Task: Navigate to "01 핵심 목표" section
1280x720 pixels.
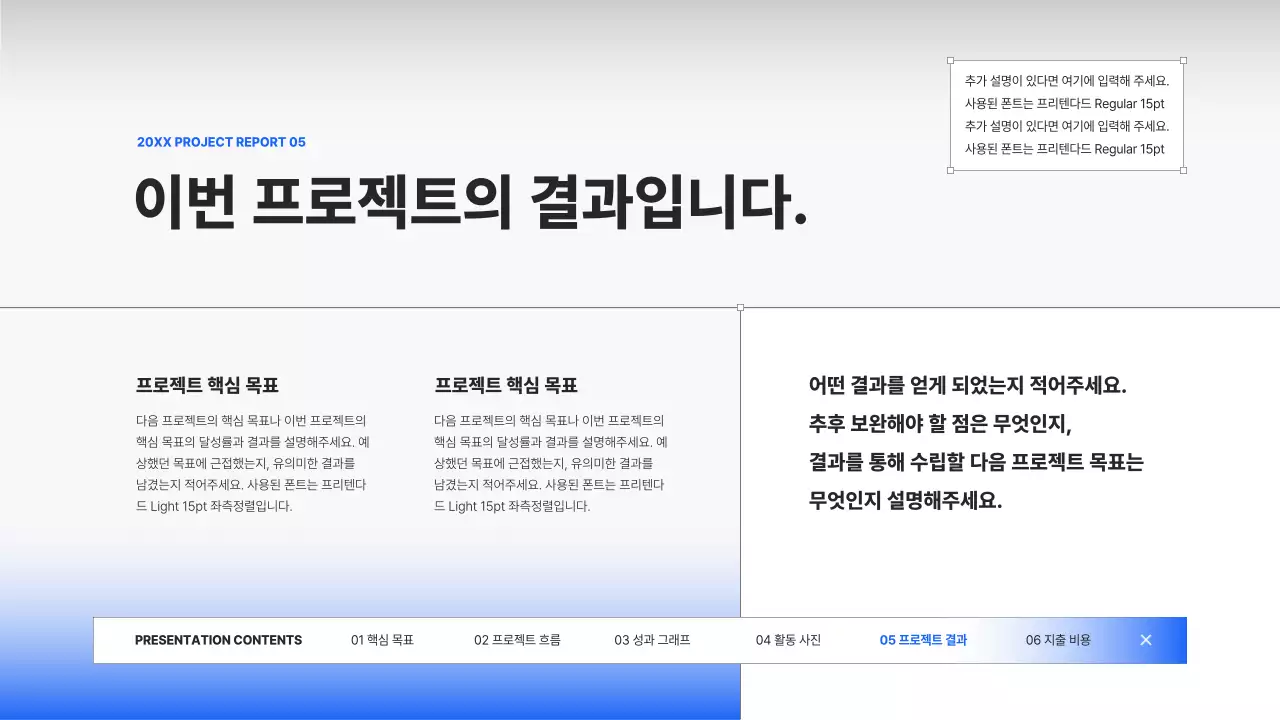Action: click(383, 640)
